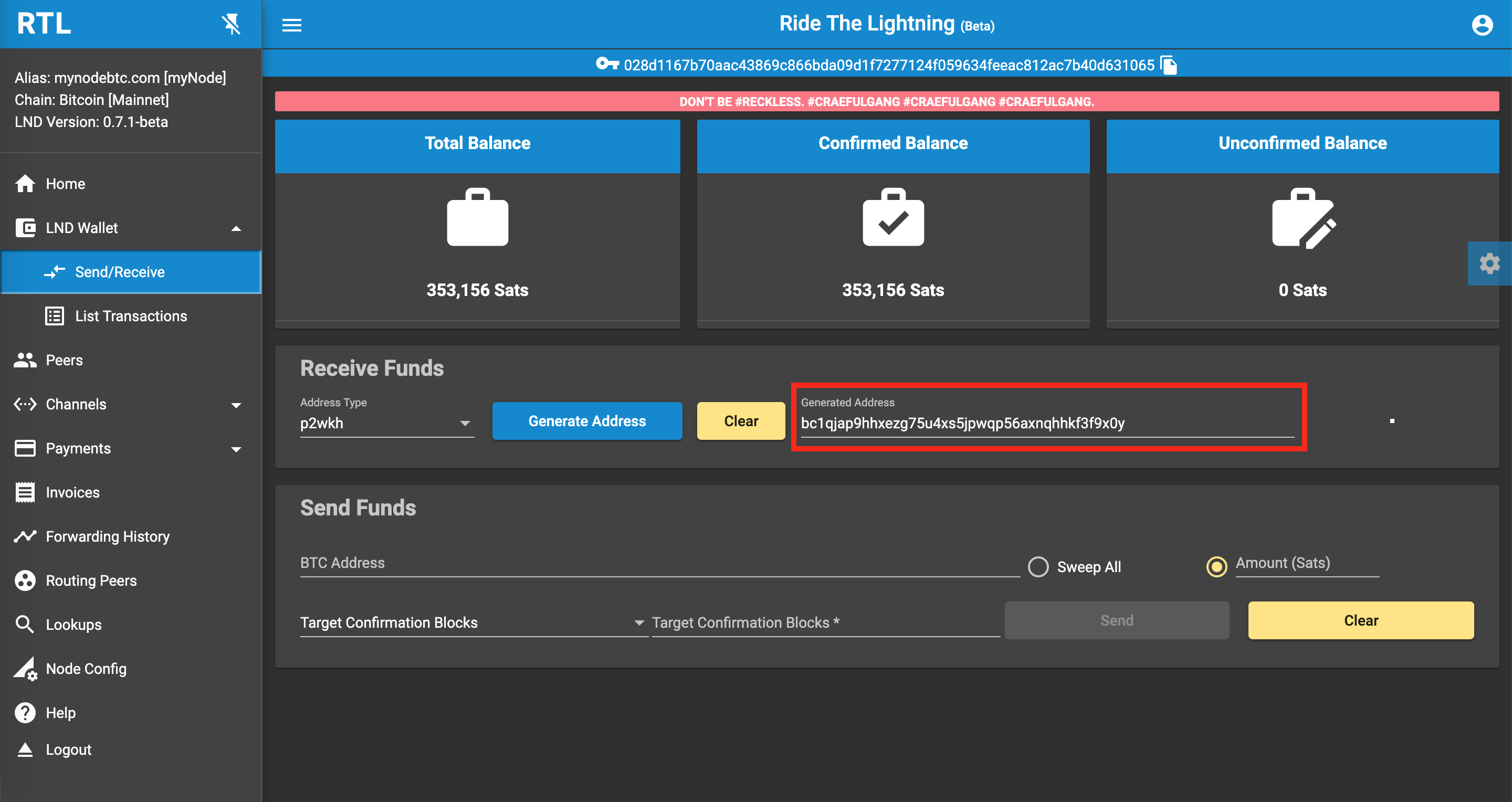Click the Peers people icon

click(25, 360)
